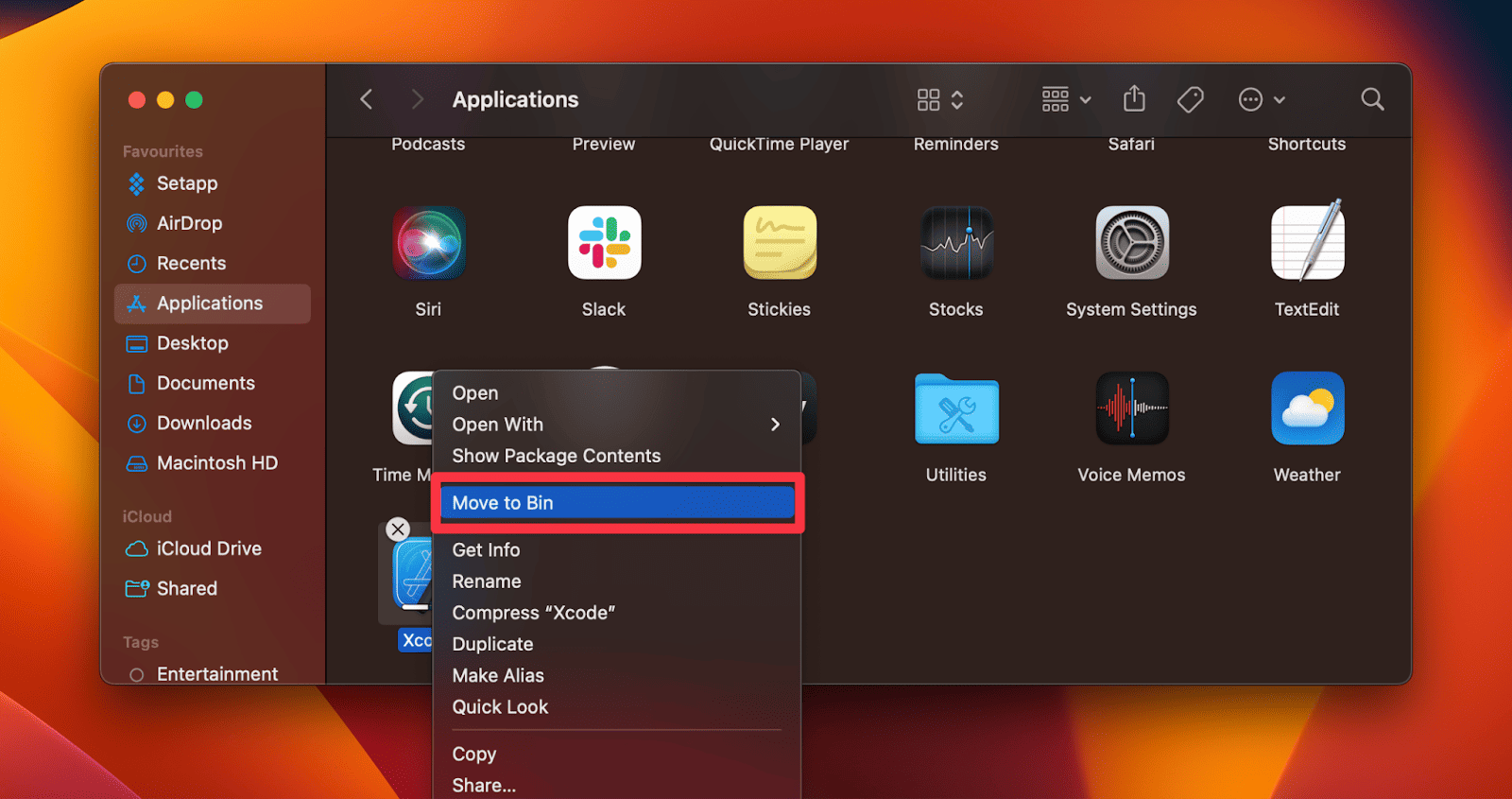This screenshot has height=799, width=1512.
Task: Click the Reminders app label
Action: [956, 144]
